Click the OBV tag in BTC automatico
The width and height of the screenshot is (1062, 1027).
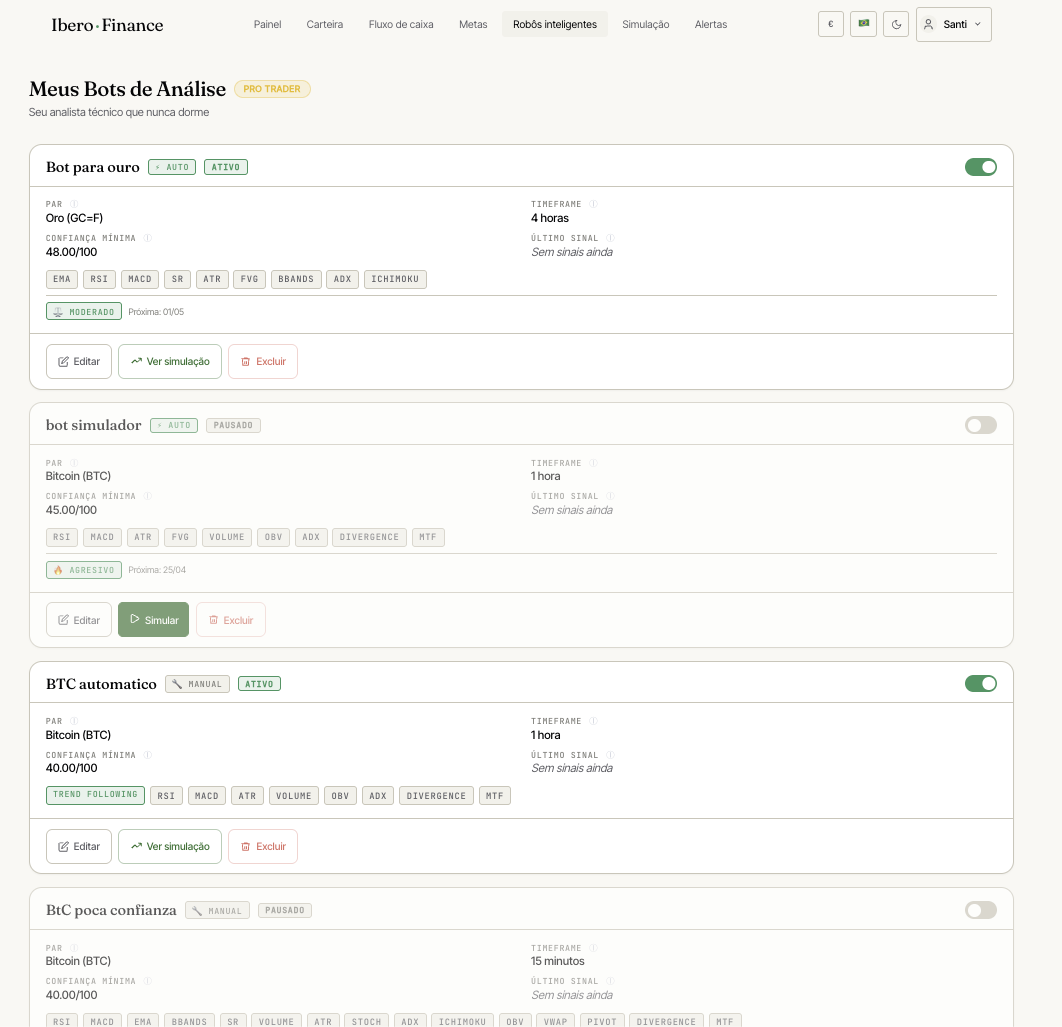pos(340,795)
